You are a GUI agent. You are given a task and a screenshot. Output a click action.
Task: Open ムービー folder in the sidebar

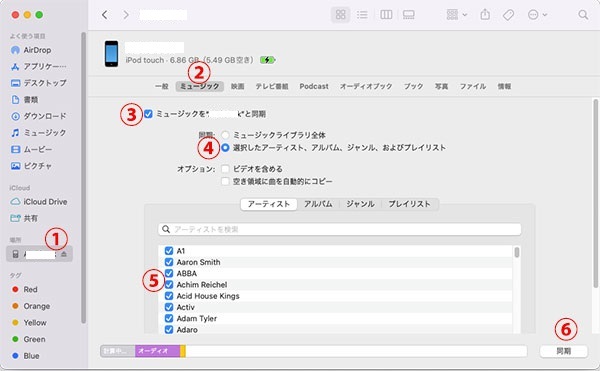click(x=32, y=149)
